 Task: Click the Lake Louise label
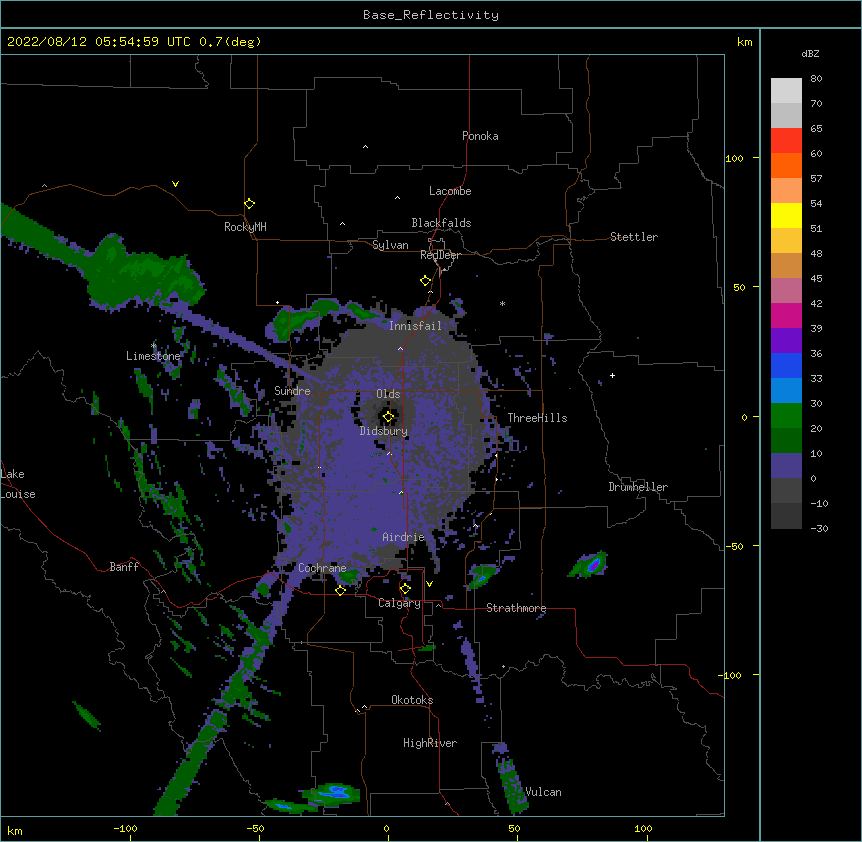point(18,484)
